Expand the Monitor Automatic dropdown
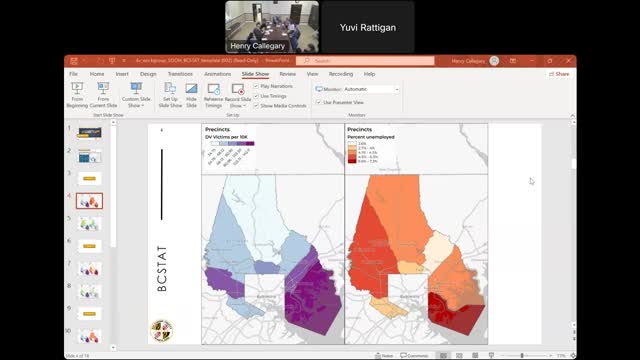 [397, 89]
